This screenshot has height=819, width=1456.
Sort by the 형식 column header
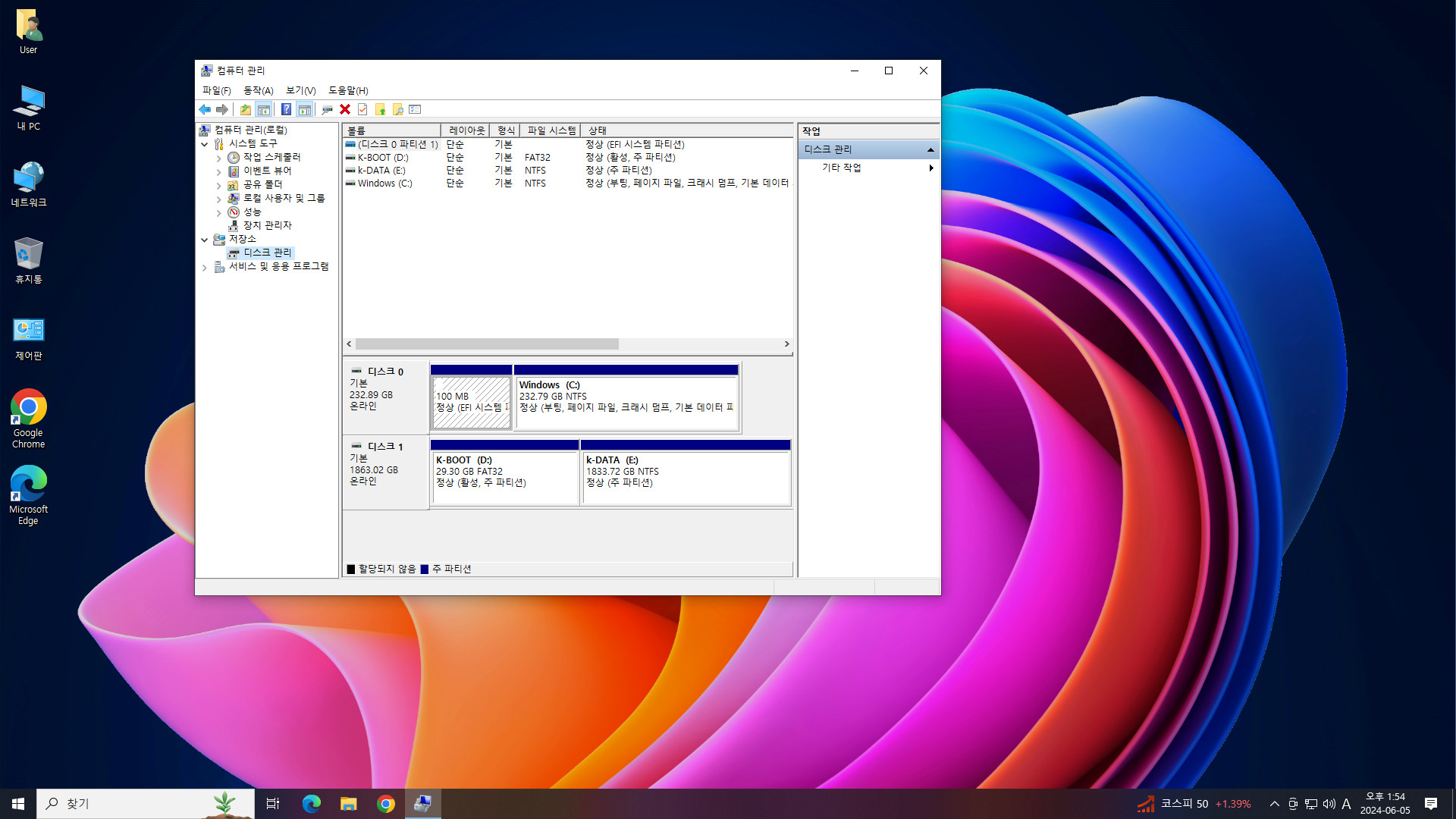(504, 130)
